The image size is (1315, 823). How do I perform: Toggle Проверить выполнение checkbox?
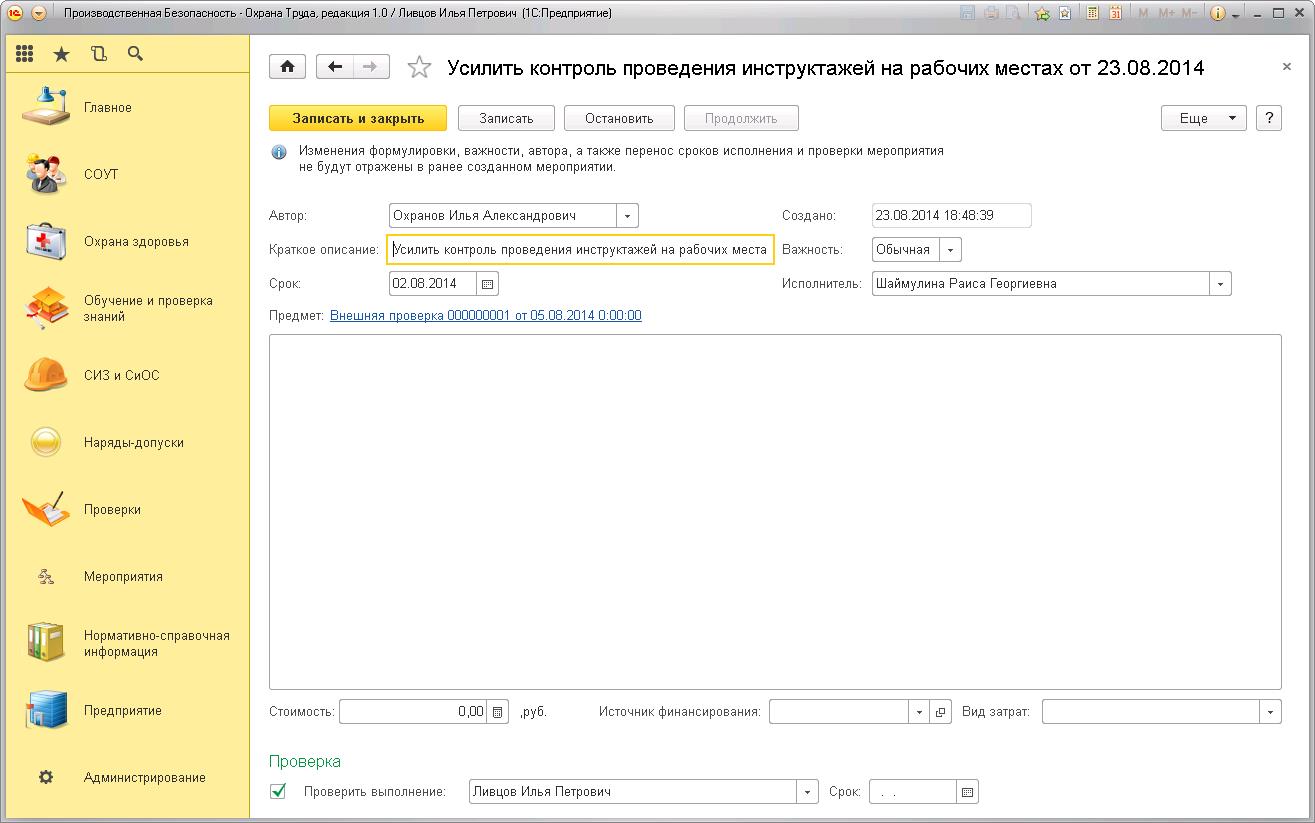pos(278,791)
